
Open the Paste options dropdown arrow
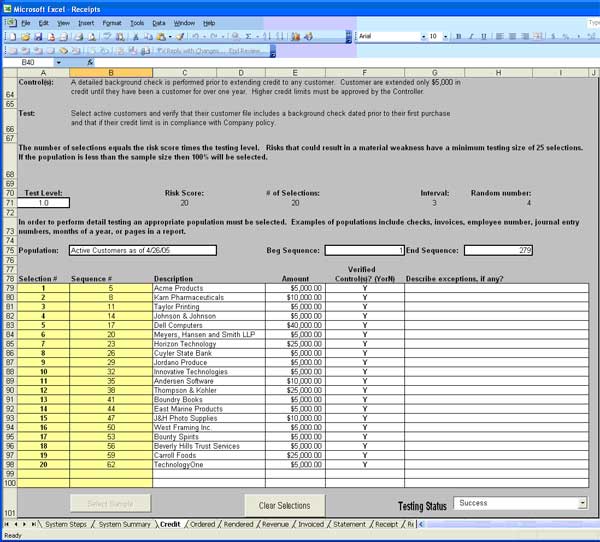tap(170, 37)
